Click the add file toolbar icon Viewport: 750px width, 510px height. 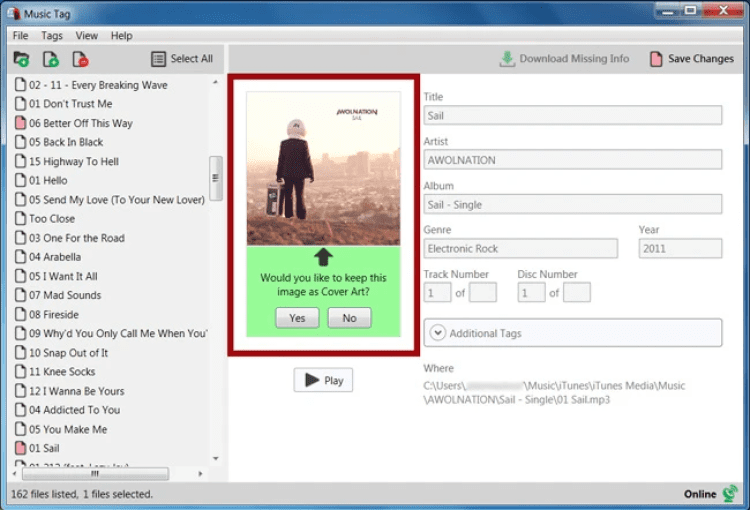click(x=51, y=59)
